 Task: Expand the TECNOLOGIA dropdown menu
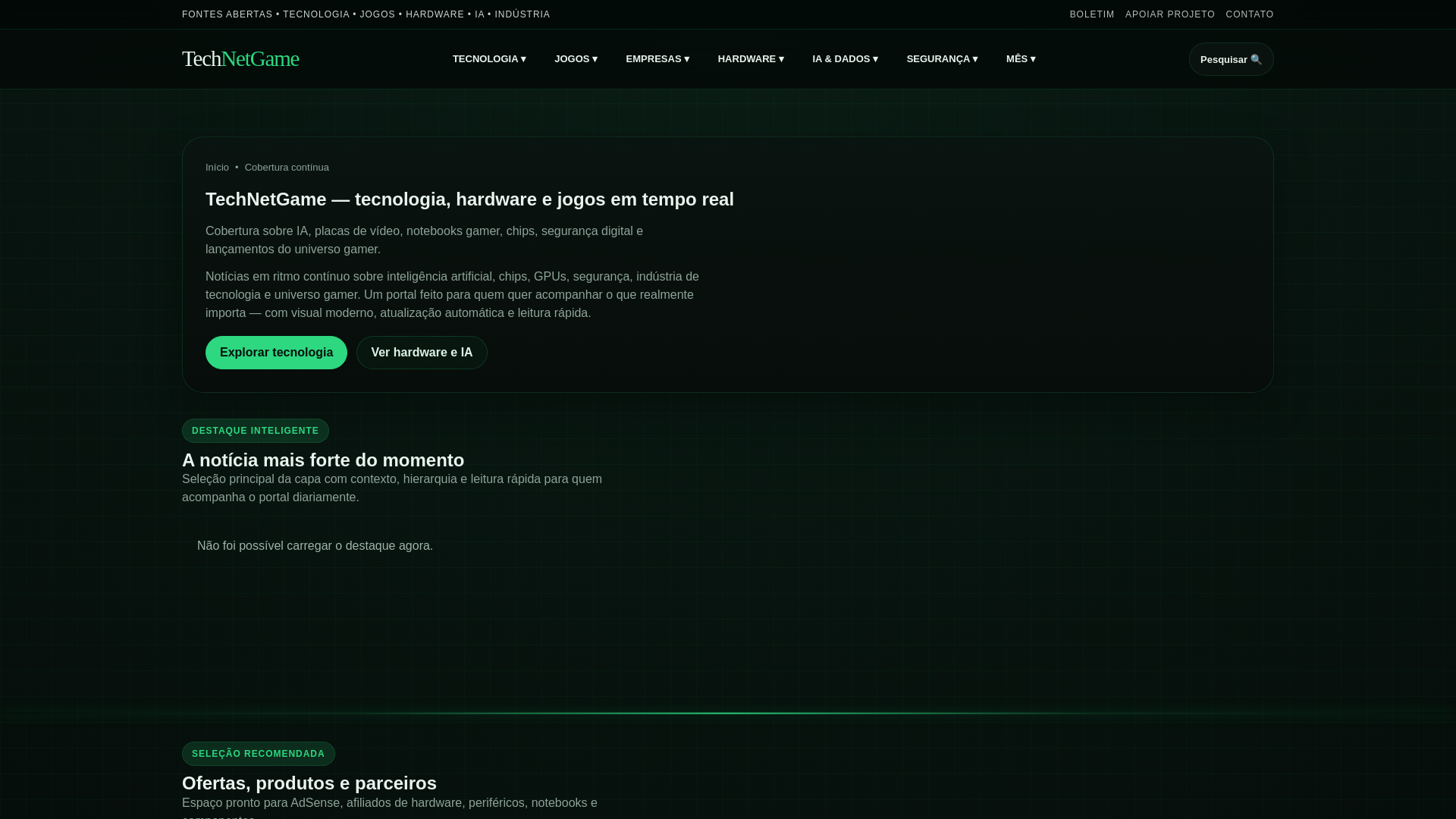[x=489, y=59]
